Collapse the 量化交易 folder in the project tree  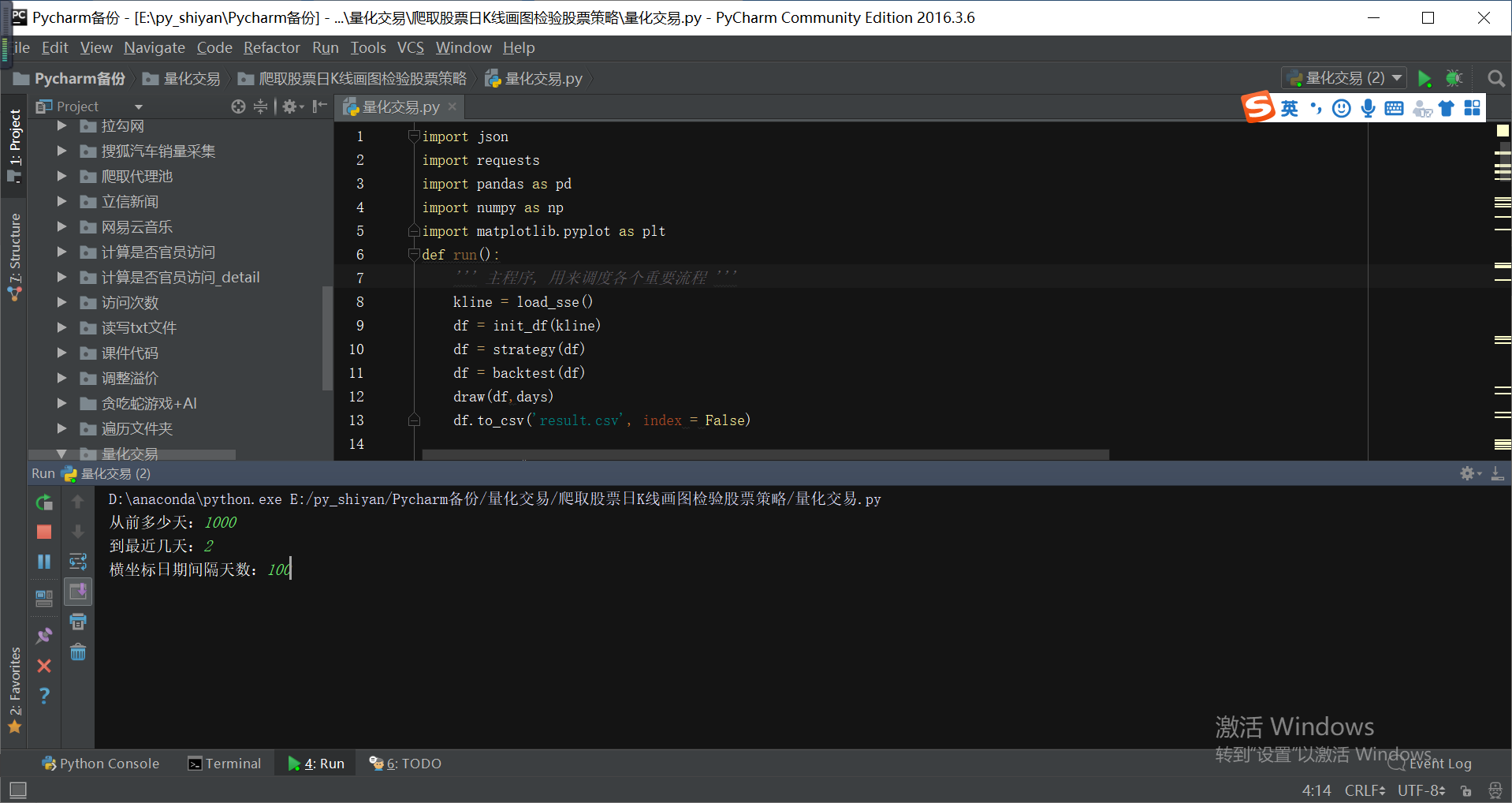click(x=61, y=454)
